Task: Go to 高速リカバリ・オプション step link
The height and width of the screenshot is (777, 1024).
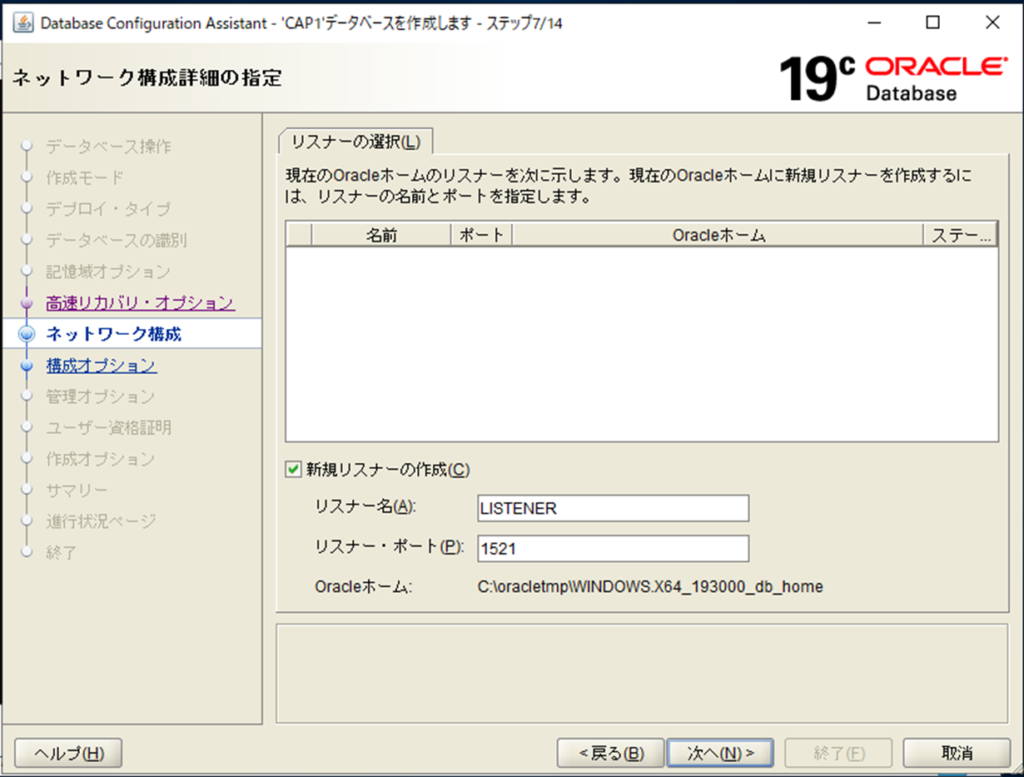Action: point(140,303)
